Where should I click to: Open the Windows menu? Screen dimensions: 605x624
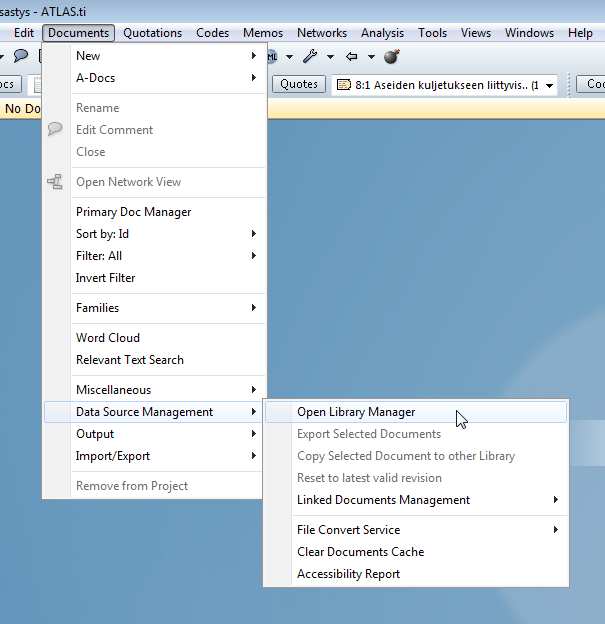coord(529,33)
